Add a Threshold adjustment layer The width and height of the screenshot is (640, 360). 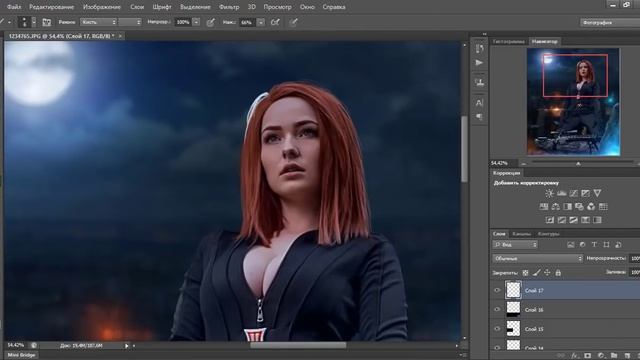pyautogui.click(x=573, y=220)
